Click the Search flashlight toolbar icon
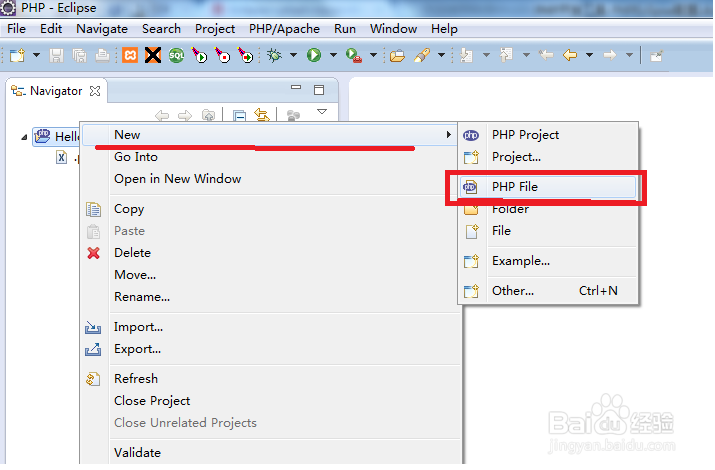 (422, 56)
